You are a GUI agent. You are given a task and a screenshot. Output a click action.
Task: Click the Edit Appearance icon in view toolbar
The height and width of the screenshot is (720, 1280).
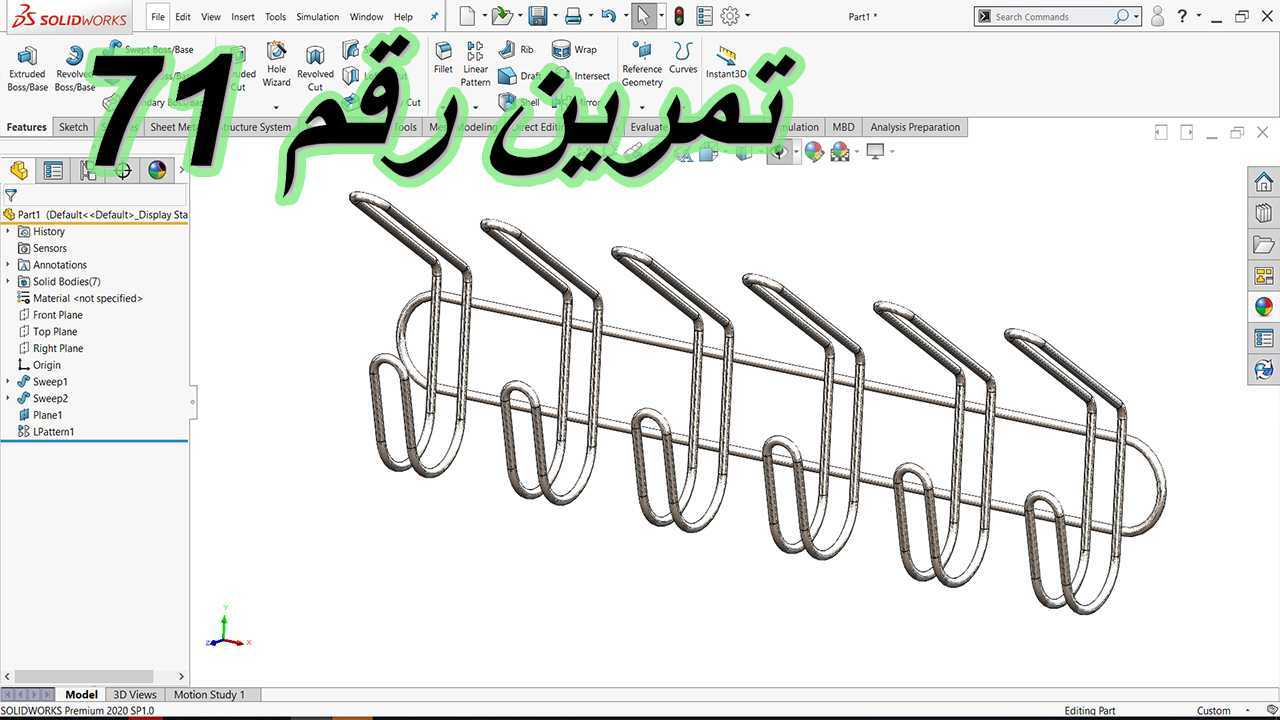(x=814, y=151)
